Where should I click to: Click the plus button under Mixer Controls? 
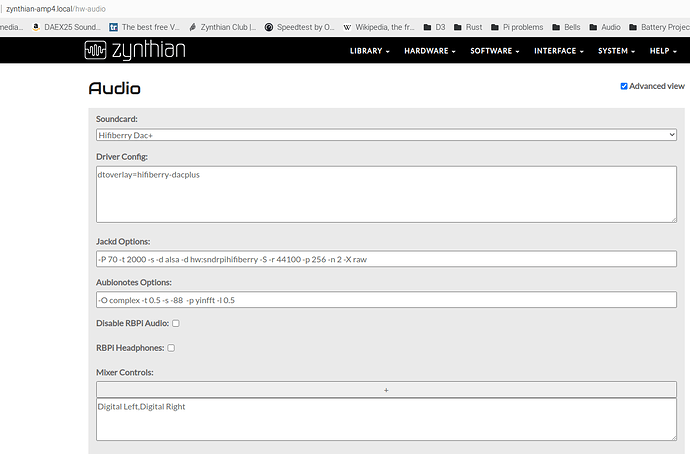pyautogui.click(x=386, y=390)
